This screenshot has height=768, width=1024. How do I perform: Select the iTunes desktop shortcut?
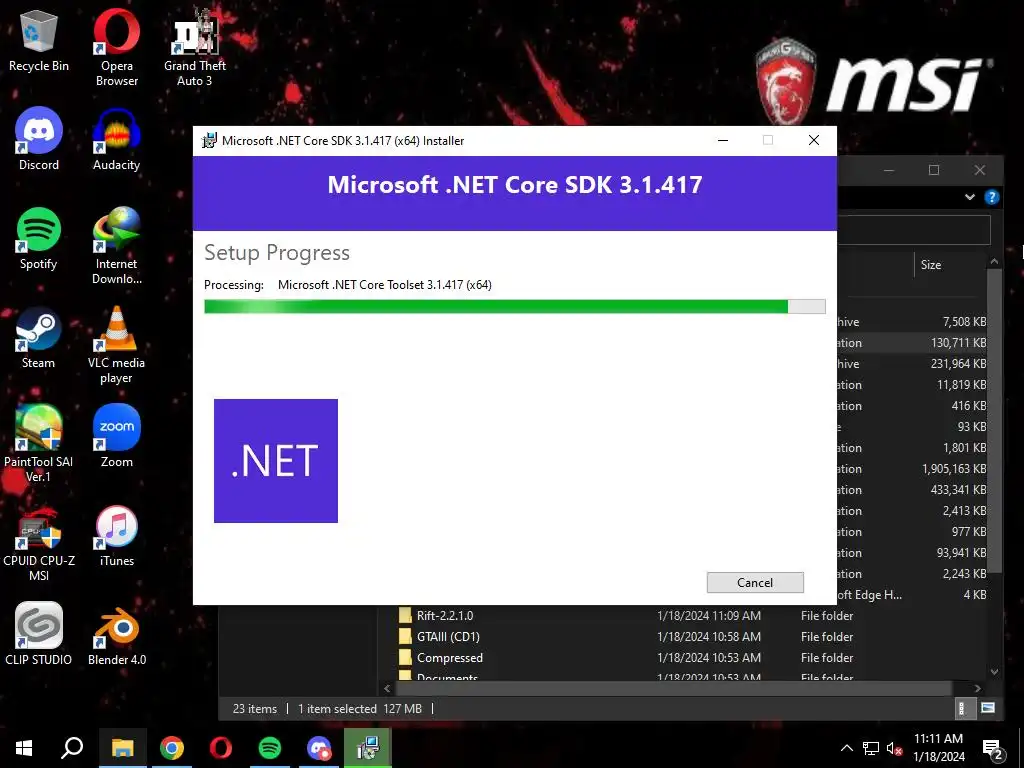[116, 536]
